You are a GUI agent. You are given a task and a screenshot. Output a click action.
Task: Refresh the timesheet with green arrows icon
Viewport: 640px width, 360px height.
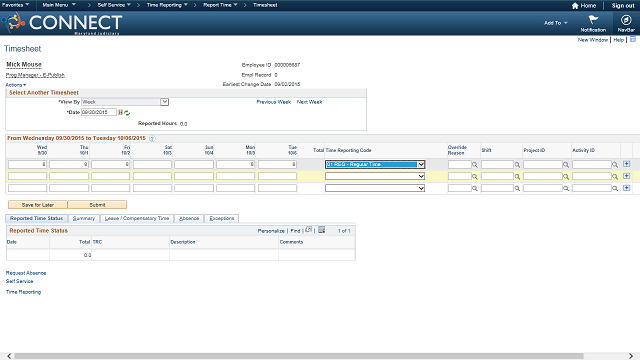coord(127,113)
